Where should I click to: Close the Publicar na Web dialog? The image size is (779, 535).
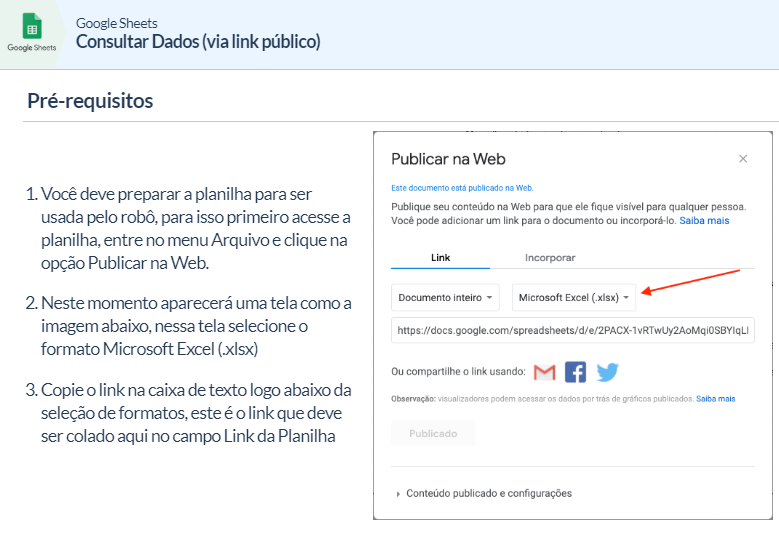(743, 158)
